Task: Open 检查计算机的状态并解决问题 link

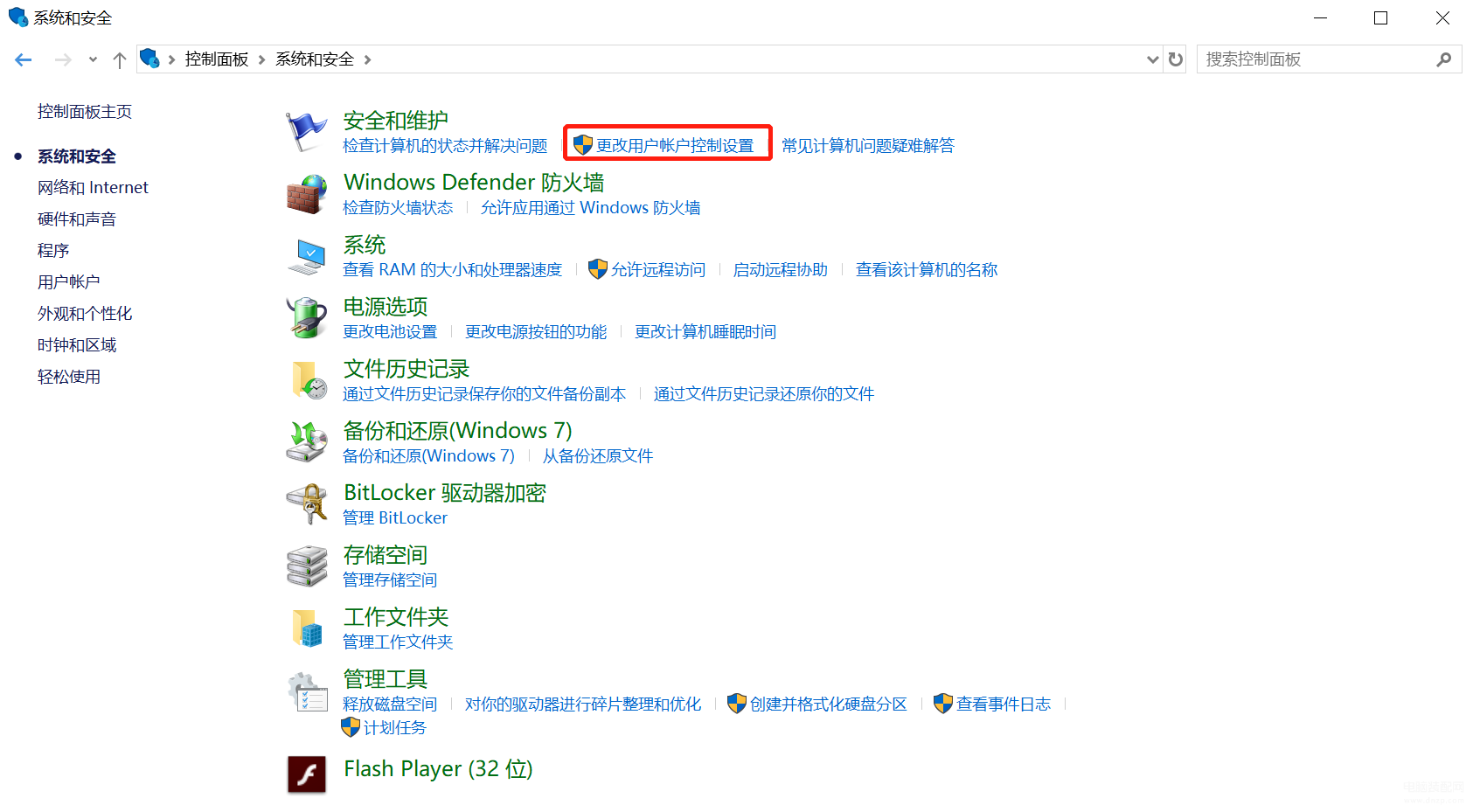Action: point(445,145)
